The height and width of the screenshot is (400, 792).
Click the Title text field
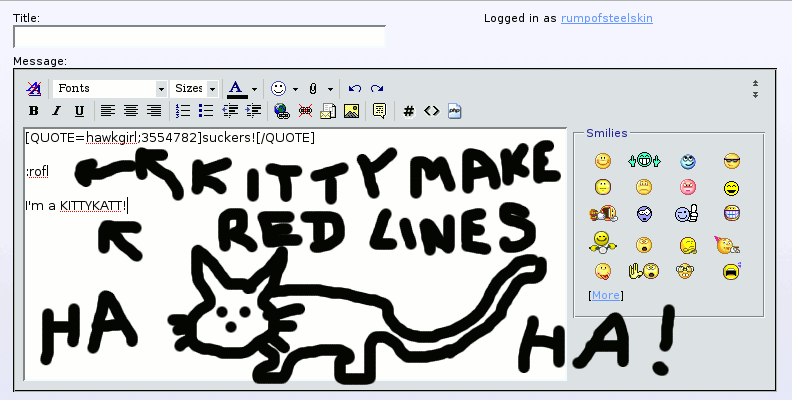(x=199, y=37)
